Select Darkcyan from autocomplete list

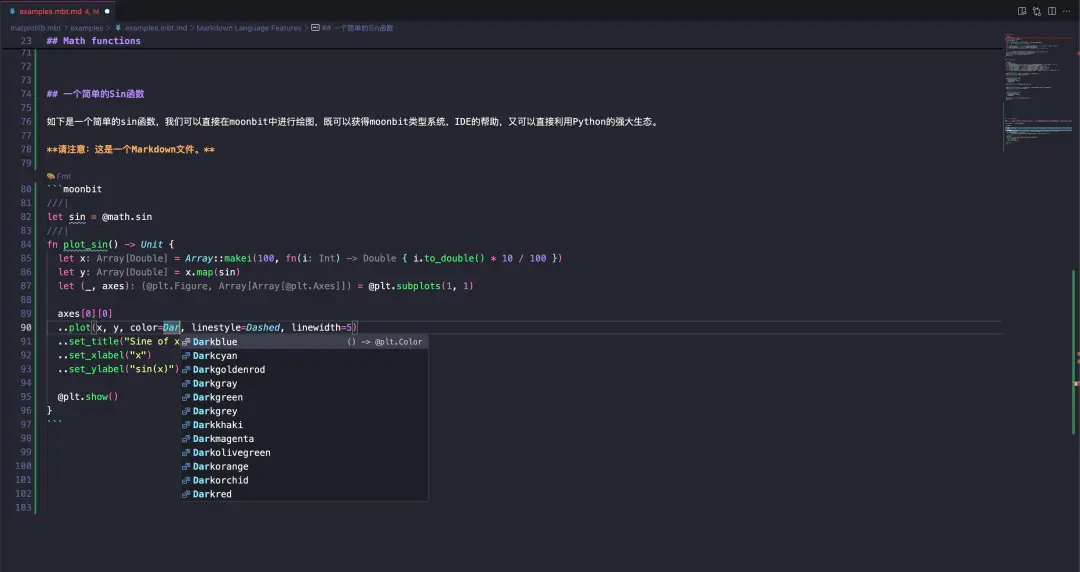304,356
